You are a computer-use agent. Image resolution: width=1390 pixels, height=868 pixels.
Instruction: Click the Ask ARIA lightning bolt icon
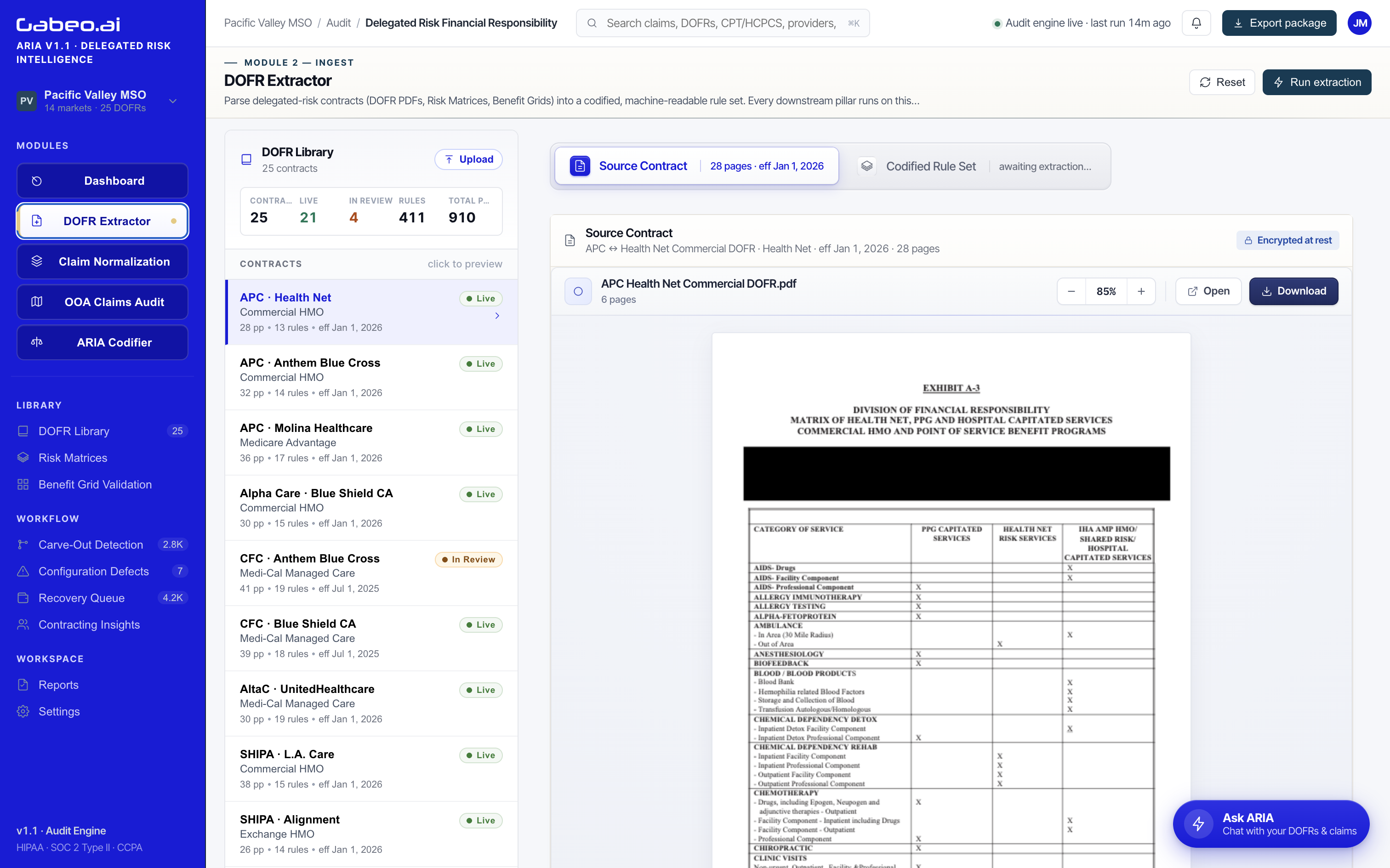[1198, 824]
